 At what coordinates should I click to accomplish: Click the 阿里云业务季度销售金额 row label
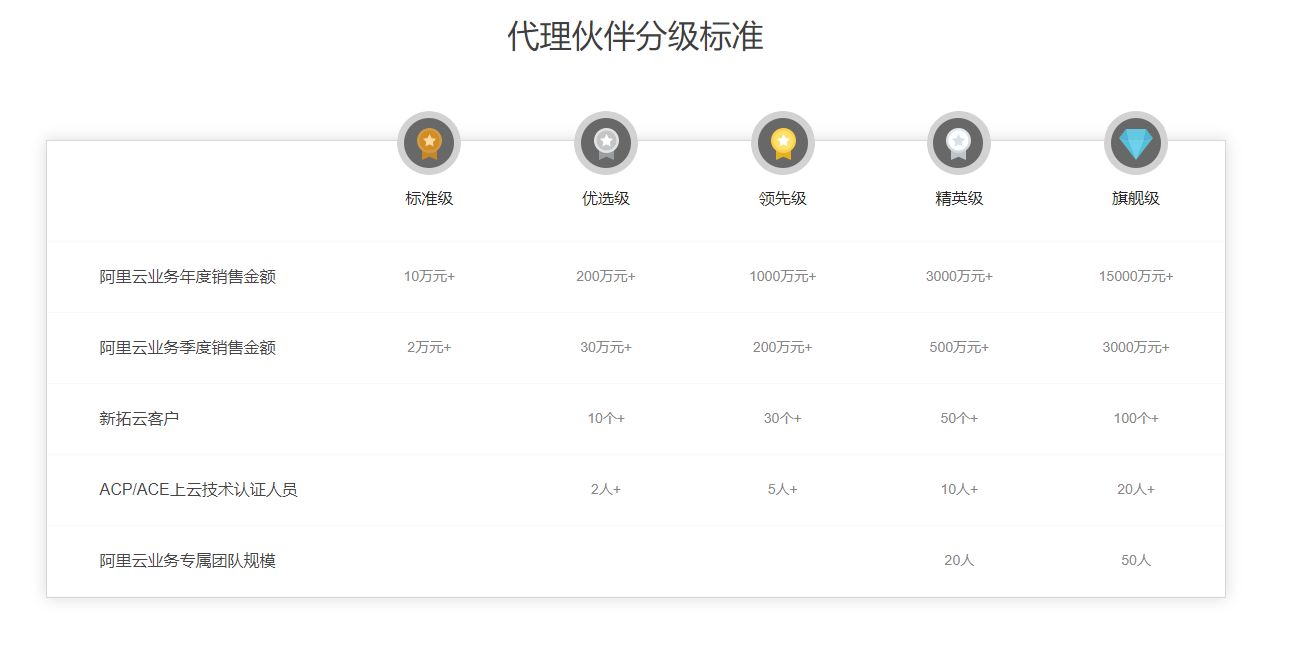click(x=187, y=348)
